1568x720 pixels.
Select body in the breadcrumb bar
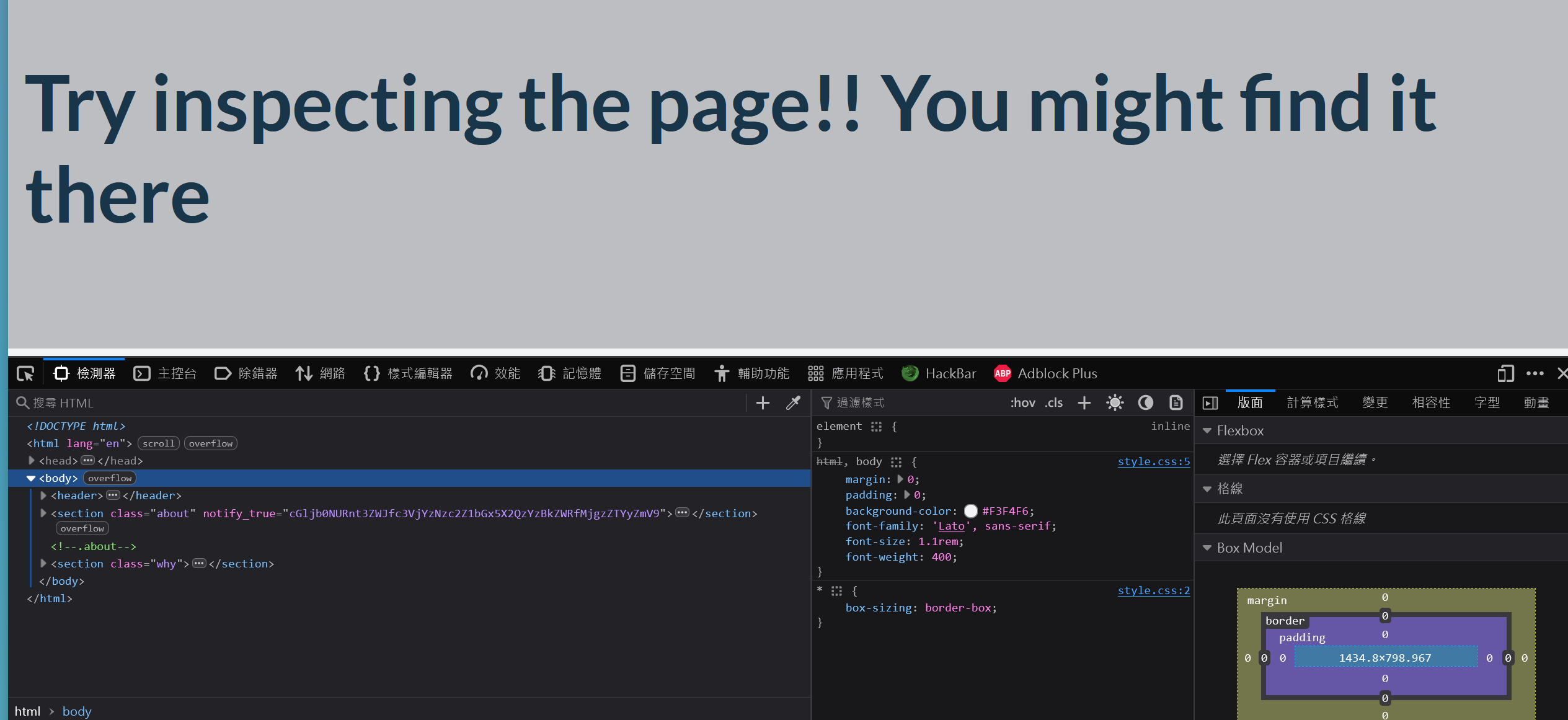76,711
